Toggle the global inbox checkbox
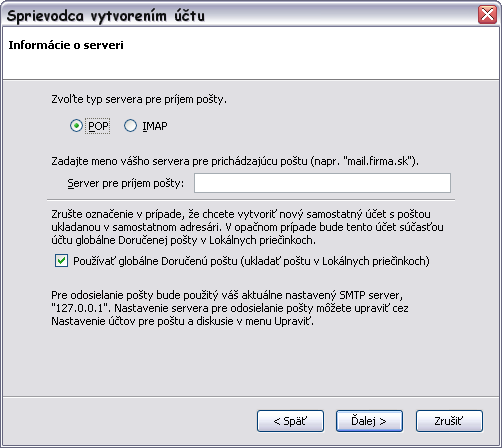Viewport: 502px width, 448px height. 62,261
